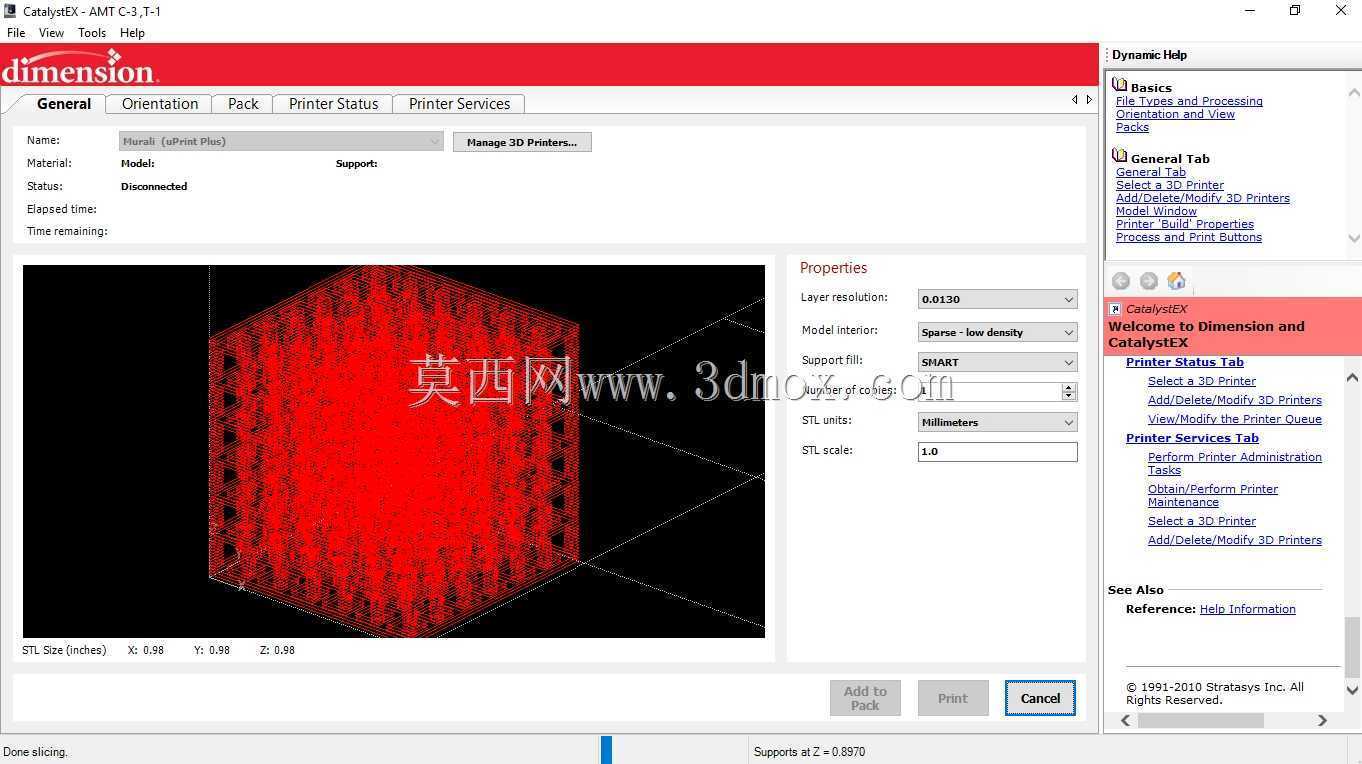The width and height of the screenshot is (1362, 764).
Task: Open the Packs help link
Action: click(1132, 127)
